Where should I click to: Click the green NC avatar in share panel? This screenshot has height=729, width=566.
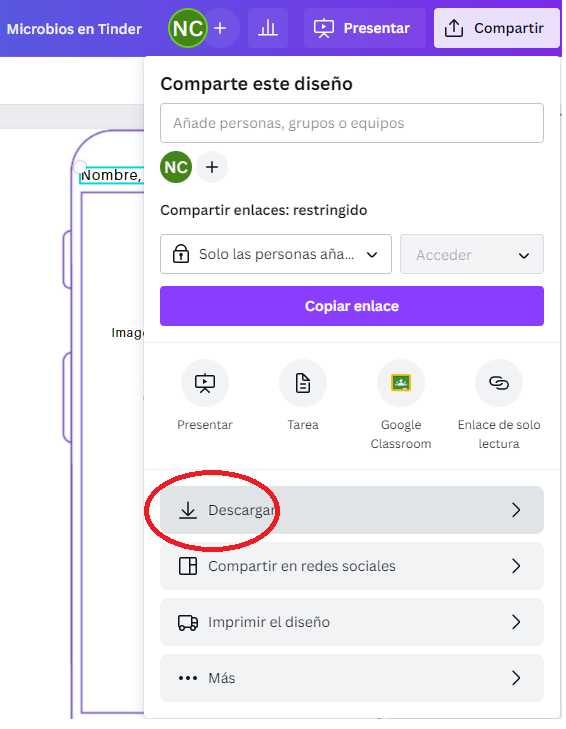click(176, 167)
